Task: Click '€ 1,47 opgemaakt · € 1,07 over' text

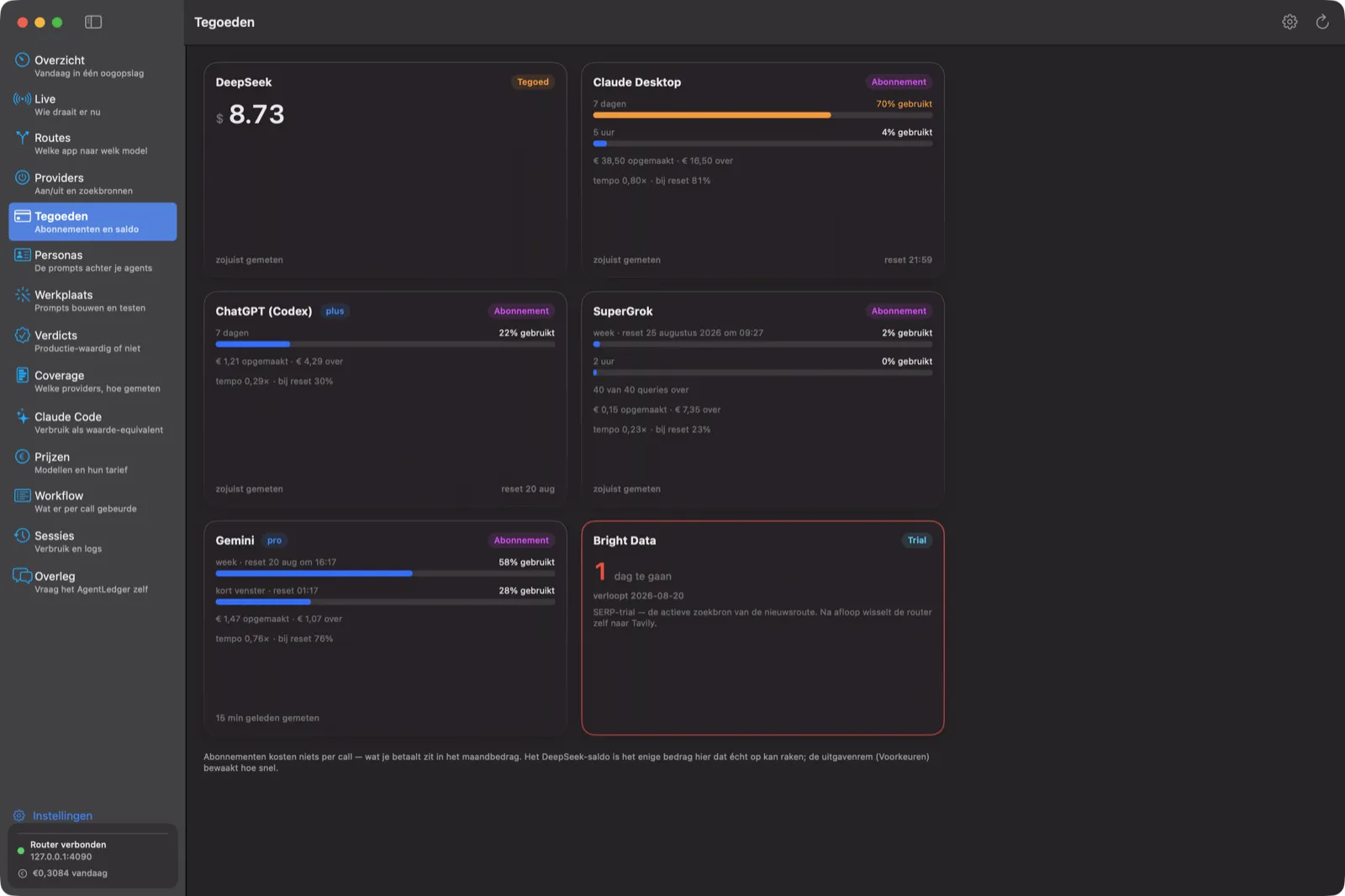Action: (x=279, y=619)
